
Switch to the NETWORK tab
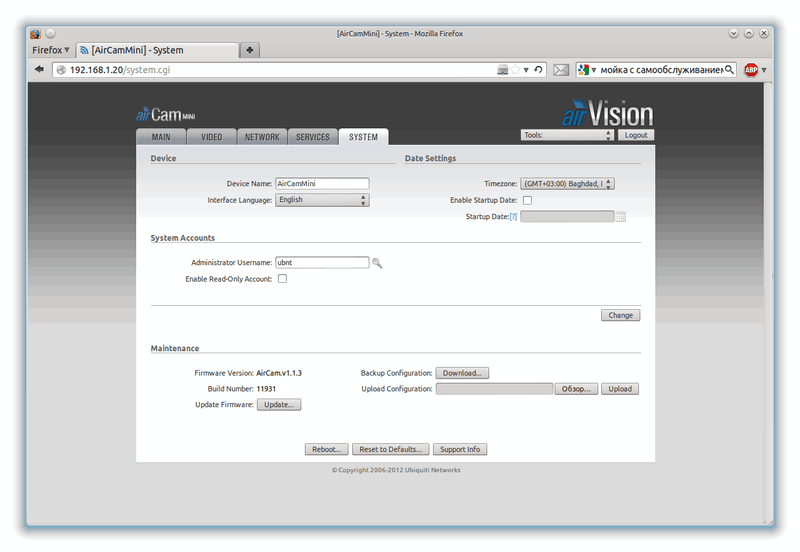pos(262,137)
